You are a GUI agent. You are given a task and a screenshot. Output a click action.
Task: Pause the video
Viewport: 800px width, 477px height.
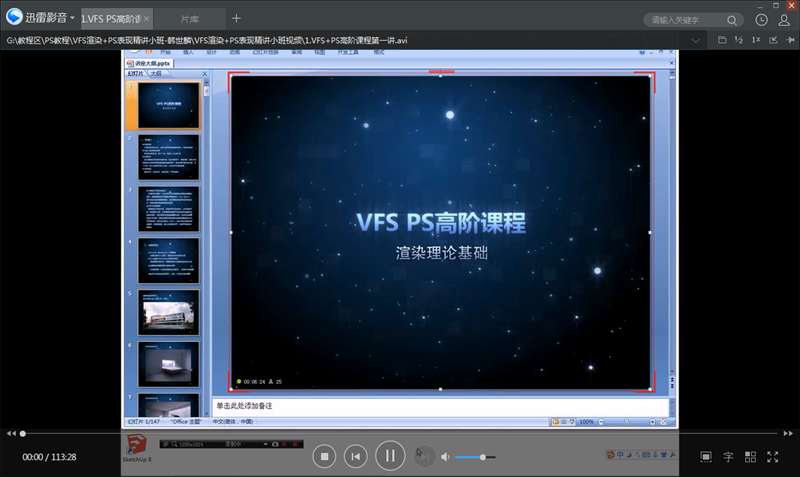390,456
